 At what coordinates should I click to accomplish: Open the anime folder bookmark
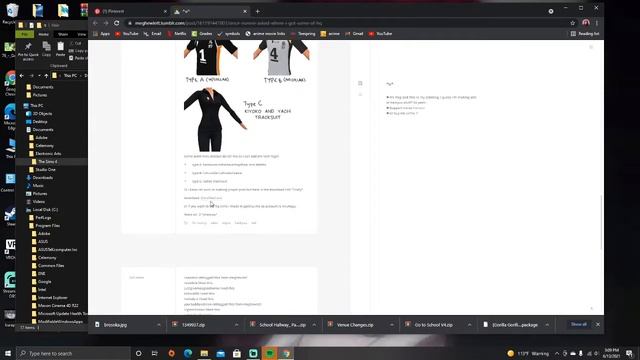click(330, 34)
